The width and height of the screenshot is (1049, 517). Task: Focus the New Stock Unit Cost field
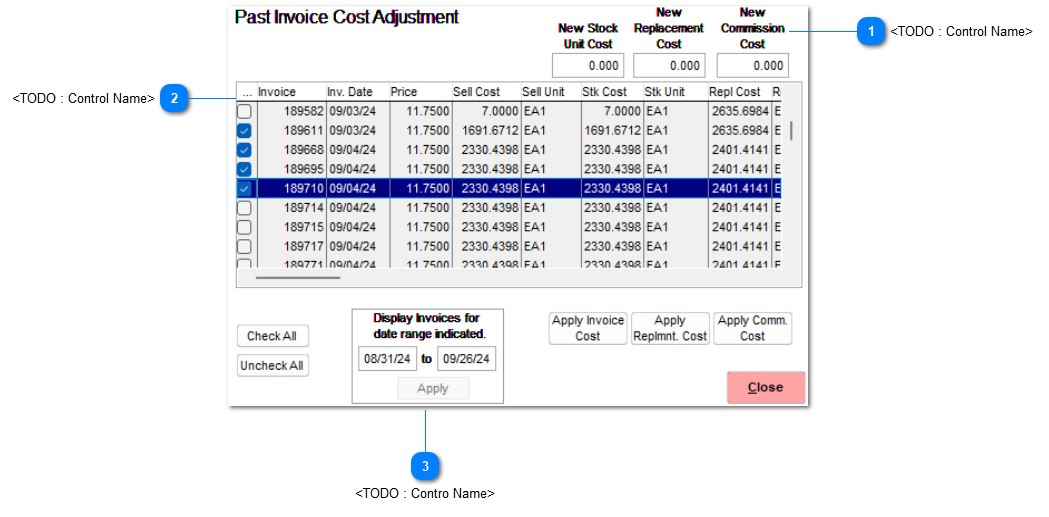tap(588, 66)
